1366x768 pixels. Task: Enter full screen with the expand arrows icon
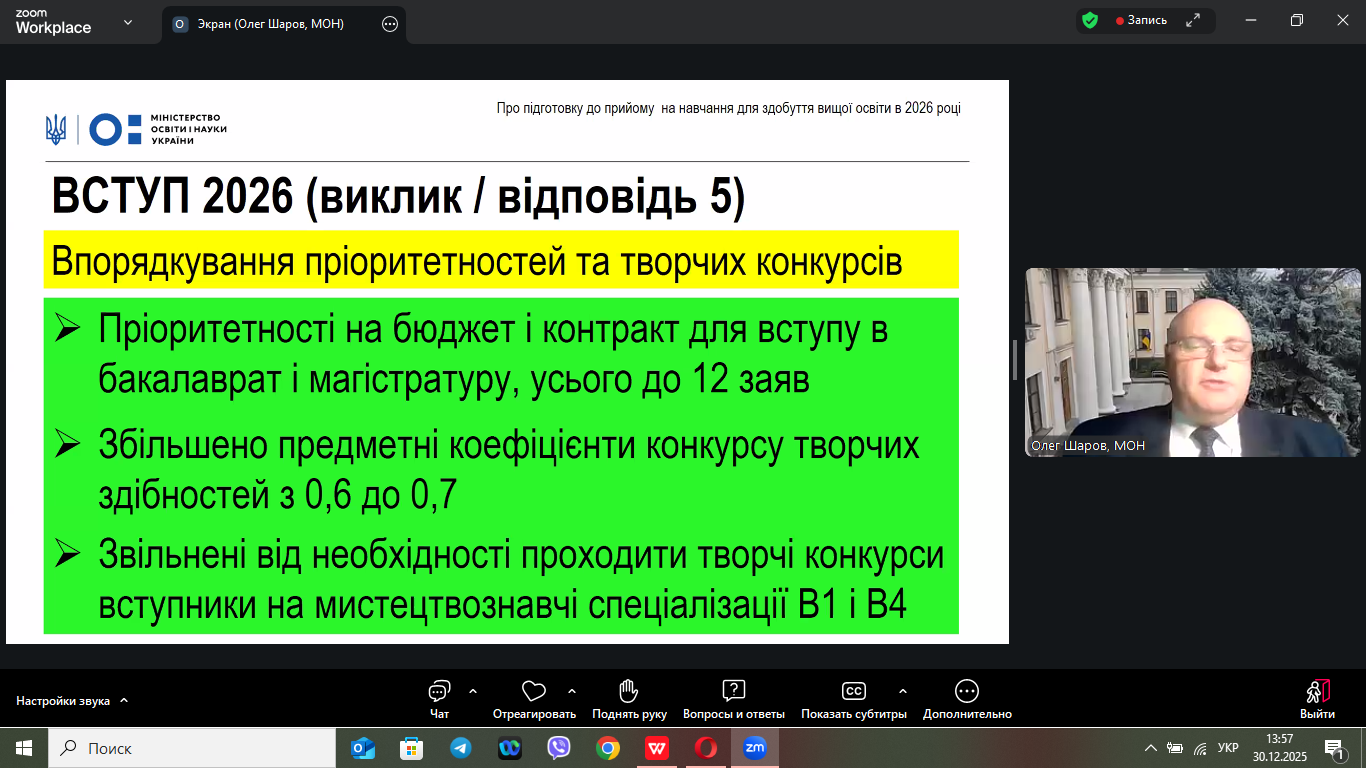[1193, 20]
